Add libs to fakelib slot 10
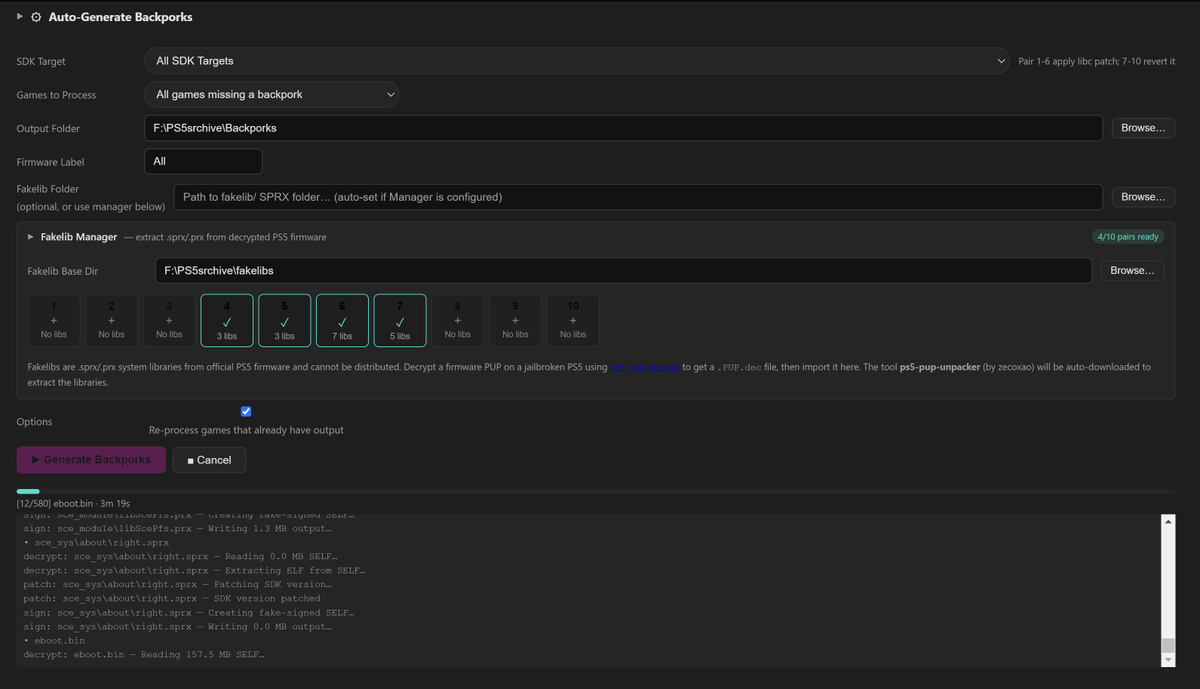The height and width of the screenshot is (689, 1200). click(573, 320)
